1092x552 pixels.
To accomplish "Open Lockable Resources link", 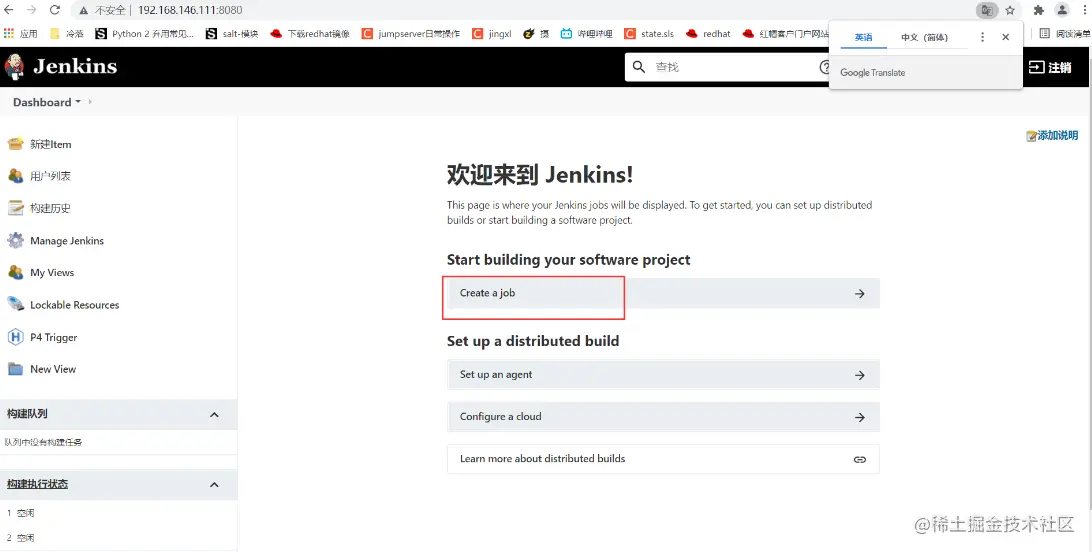I will click(75, 305).
